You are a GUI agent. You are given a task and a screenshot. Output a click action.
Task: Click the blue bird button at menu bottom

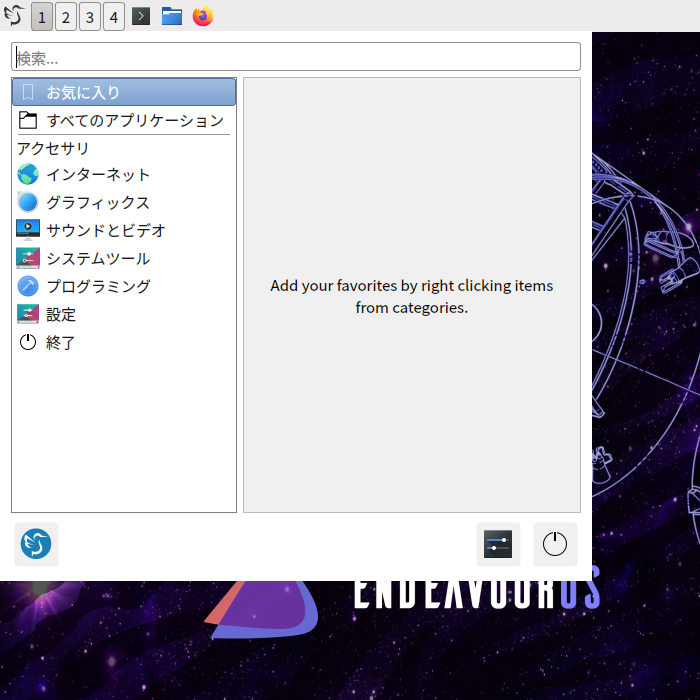[x=36, y=544]
